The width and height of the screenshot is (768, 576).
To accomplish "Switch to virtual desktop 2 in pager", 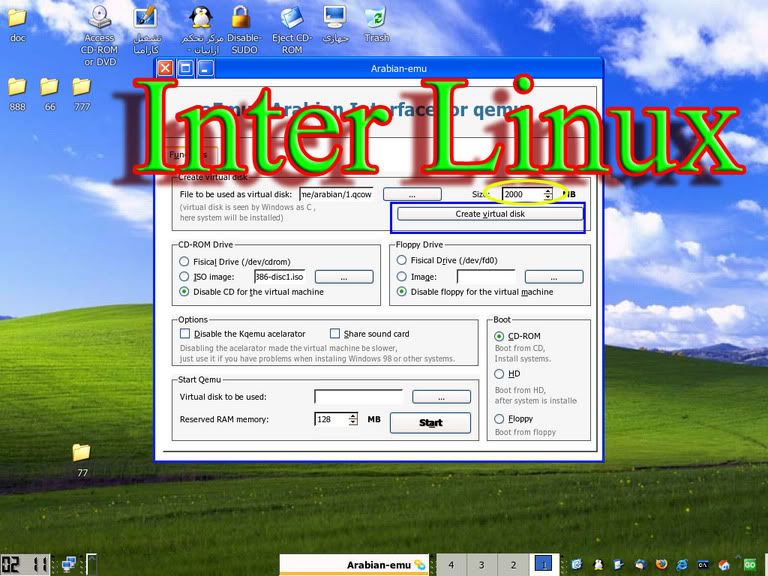I will (x=513, y=565).
